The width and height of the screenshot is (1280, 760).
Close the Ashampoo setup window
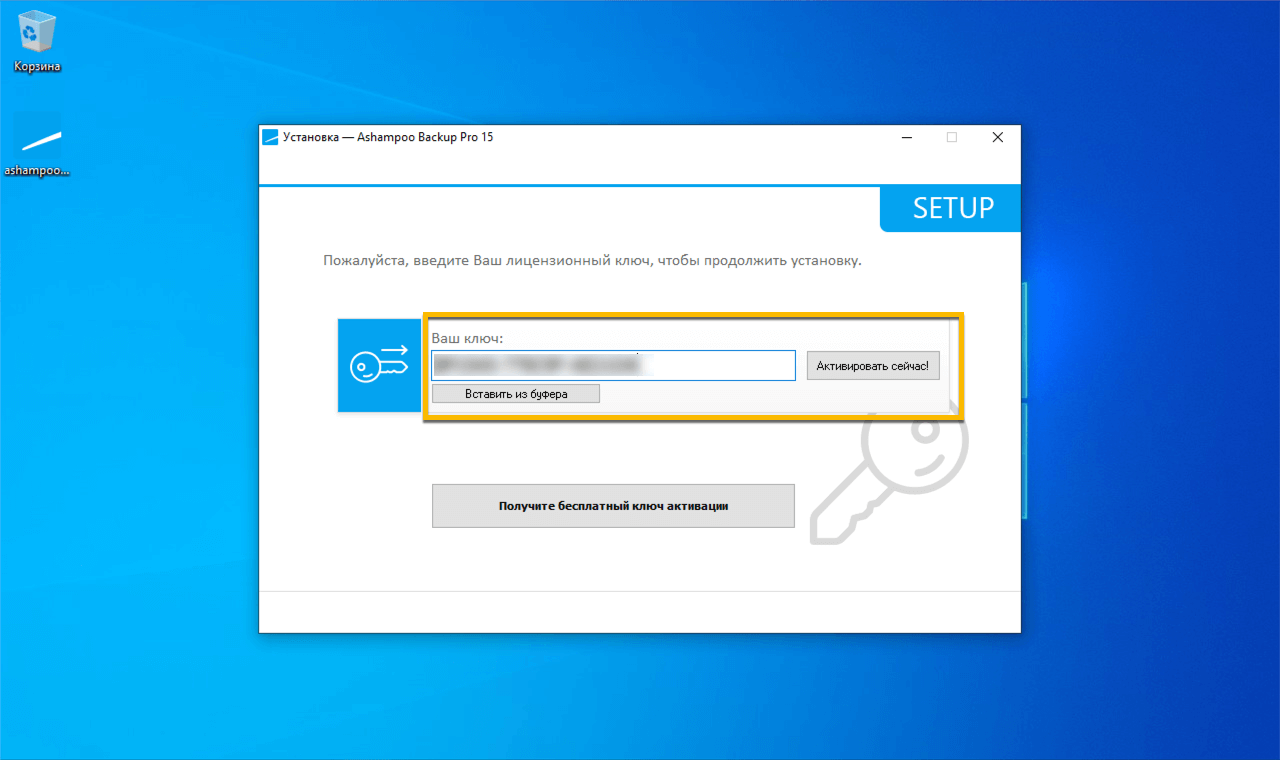point(997,138)
